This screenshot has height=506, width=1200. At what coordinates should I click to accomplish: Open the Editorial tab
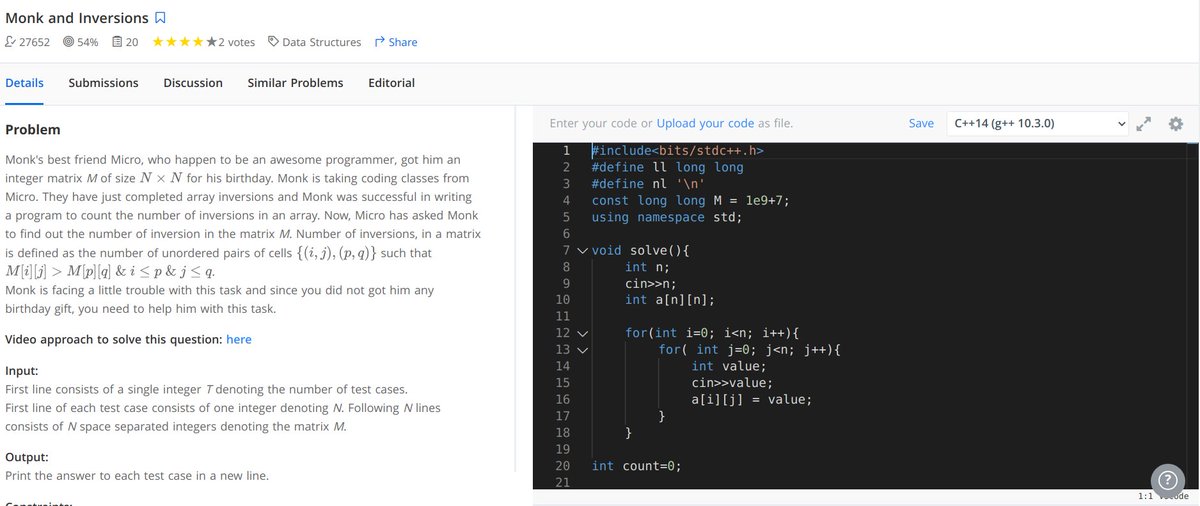pos(391,83)
